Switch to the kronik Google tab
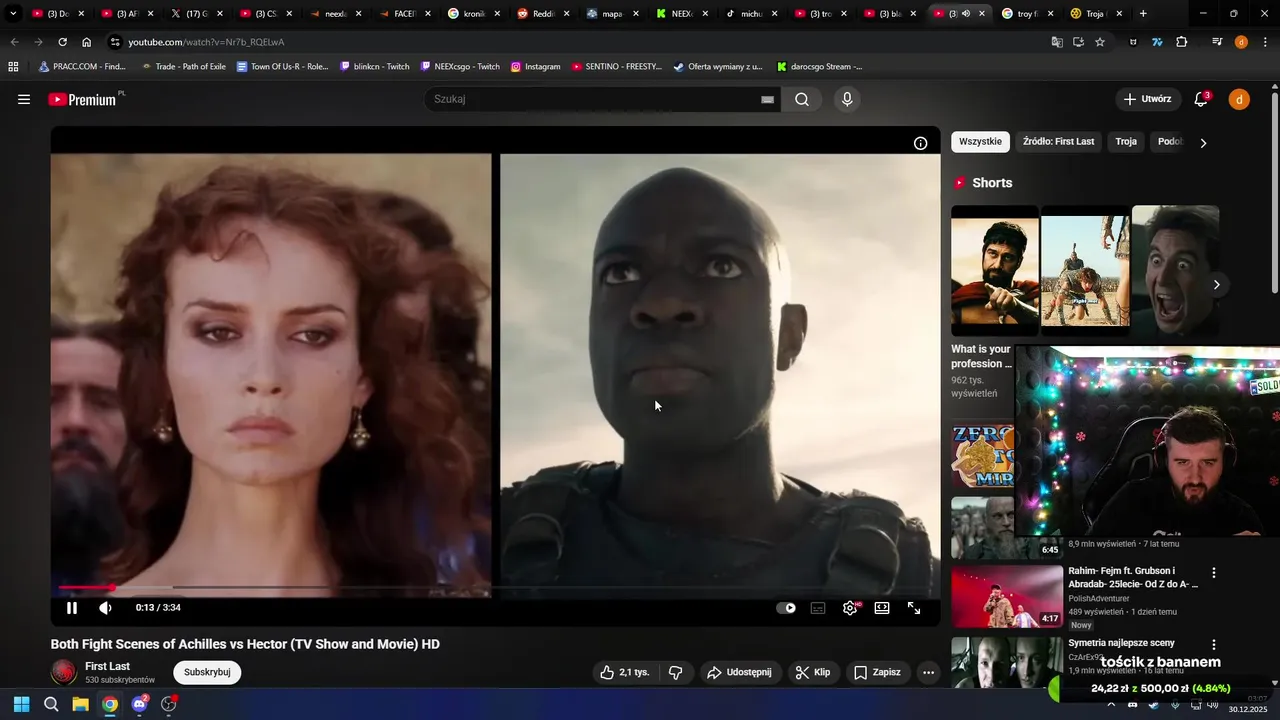This screenshot has width=1280, height=720. [x=474, y=14]
